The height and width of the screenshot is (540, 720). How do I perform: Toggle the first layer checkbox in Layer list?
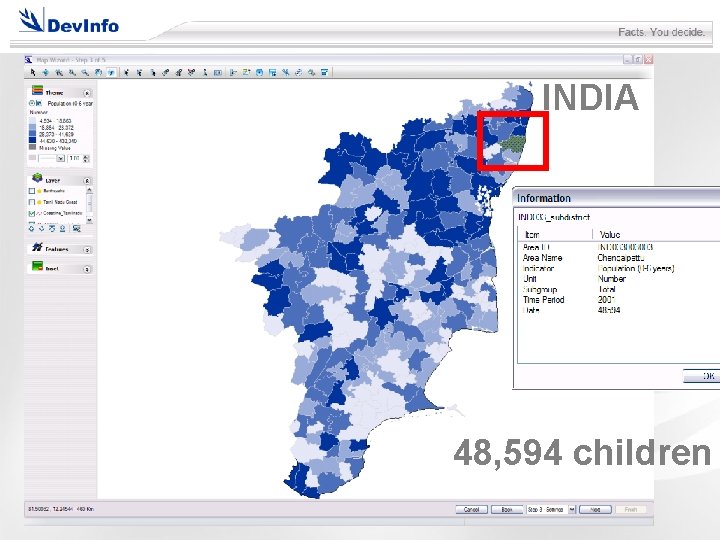coord(32,191)
